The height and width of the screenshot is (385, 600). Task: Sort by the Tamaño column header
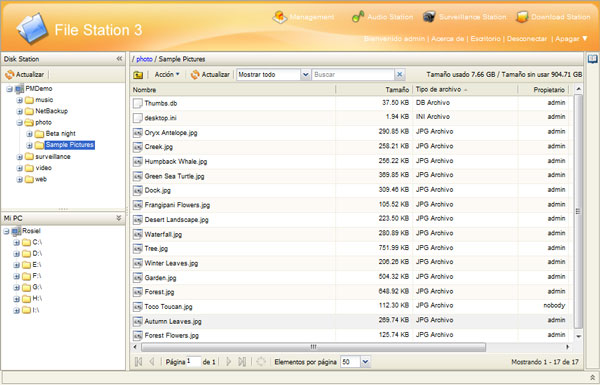pos(374,90)
